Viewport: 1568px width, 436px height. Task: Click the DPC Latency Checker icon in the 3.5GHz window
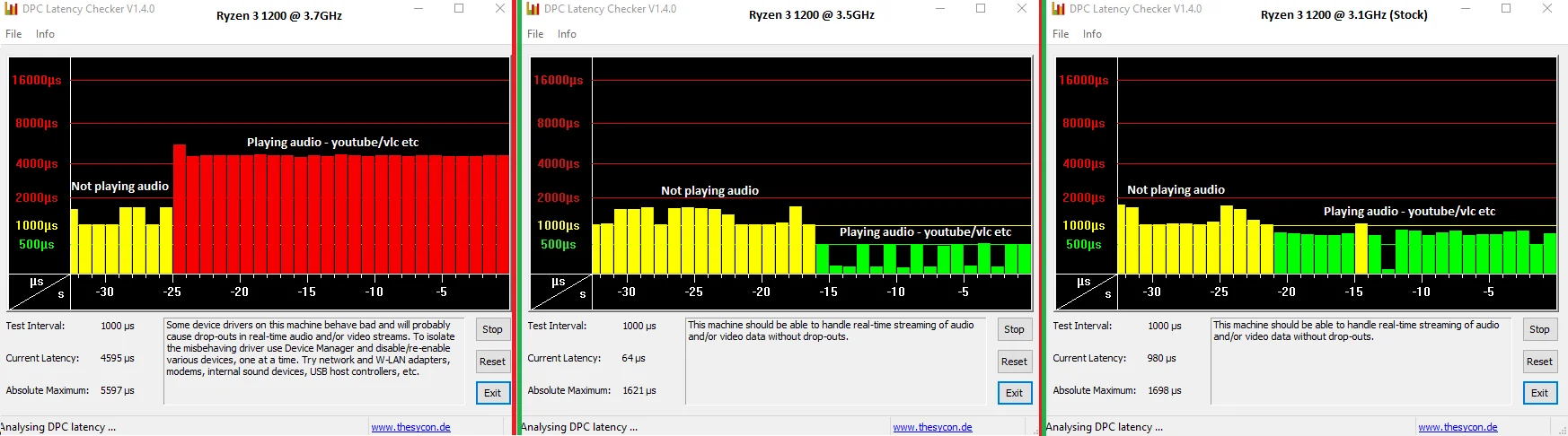click(x=533, y=9)
